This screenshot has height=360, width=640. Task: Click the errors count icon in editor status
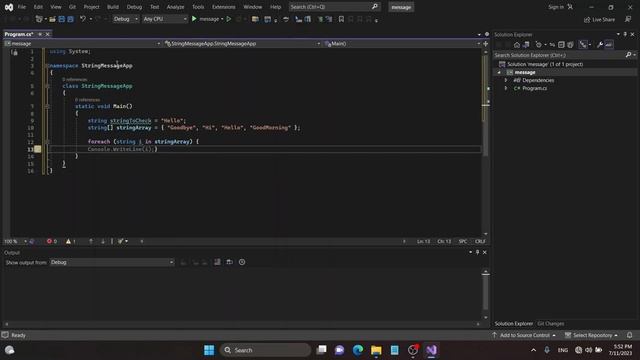pyautogui.click(x=49, y=241)
